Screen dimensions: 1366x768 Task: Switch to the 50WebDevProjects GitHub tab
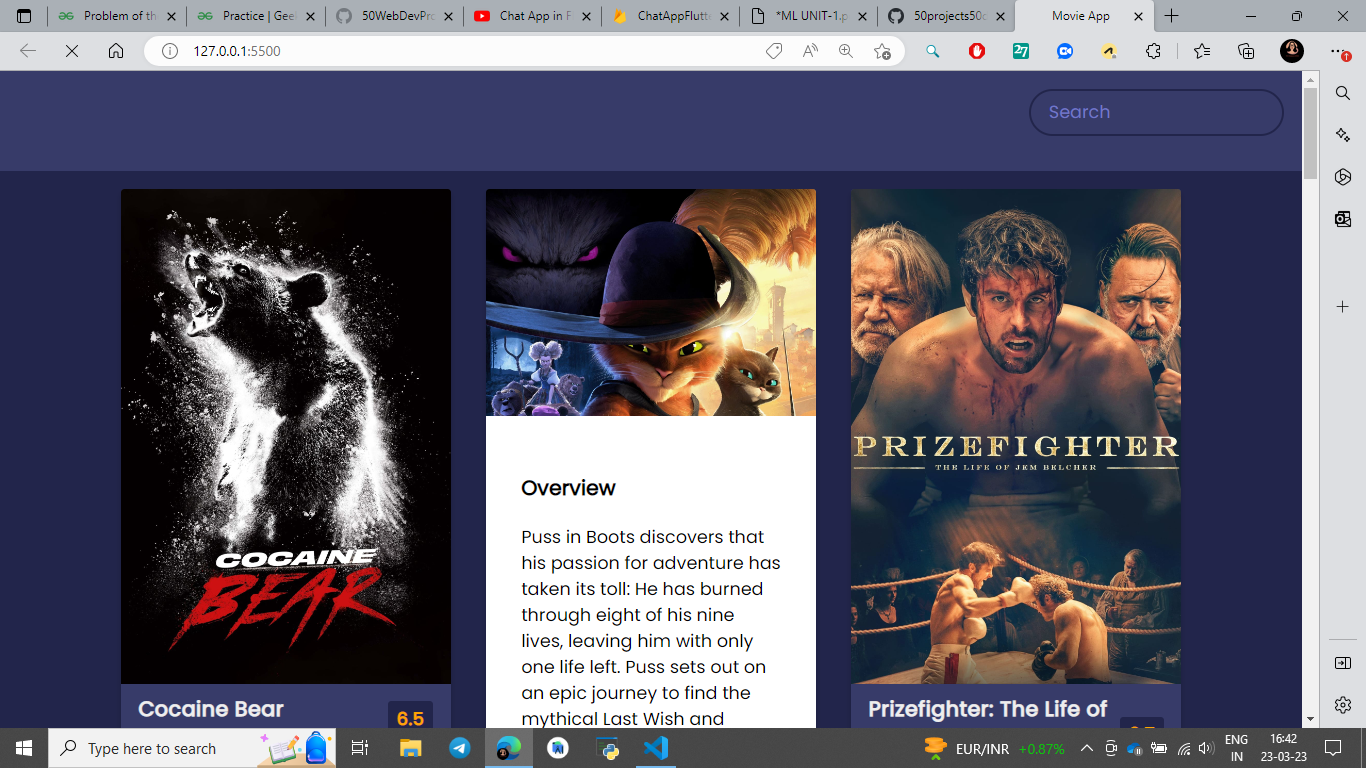click(x=394, y=16)
